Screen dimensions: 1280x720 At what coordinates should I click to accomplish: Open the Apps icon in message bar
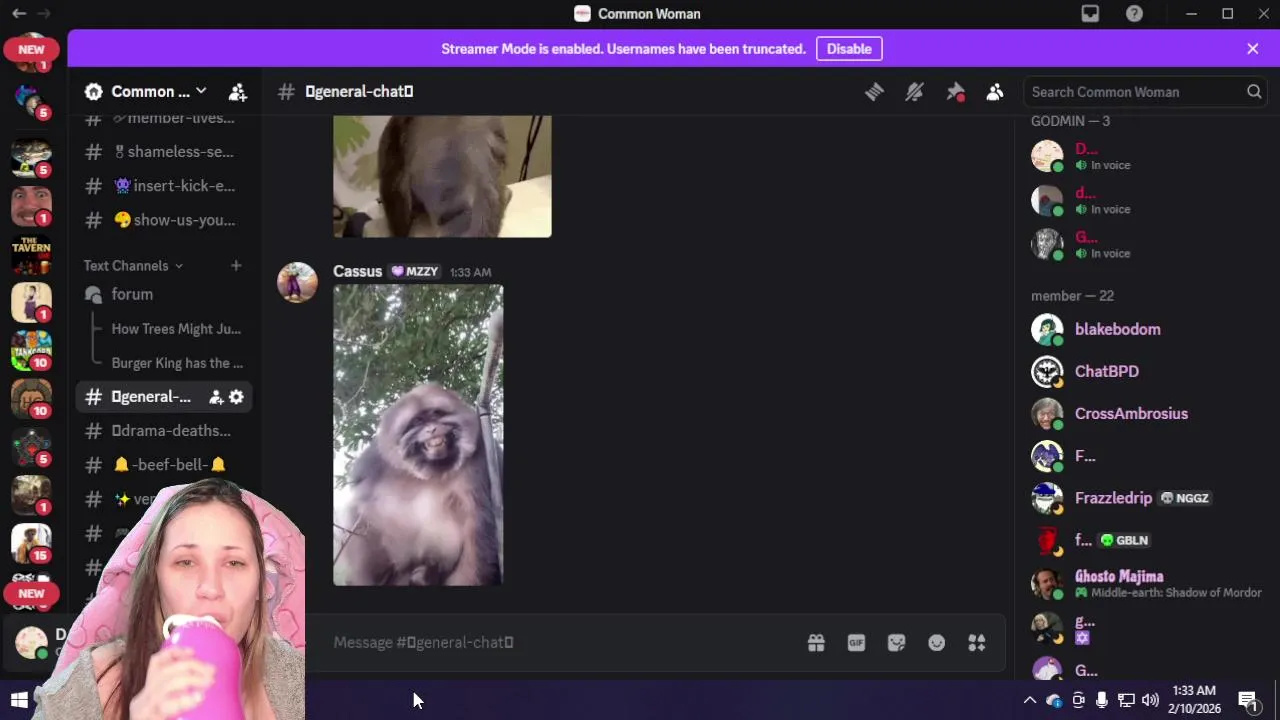[x=977, y=643]
